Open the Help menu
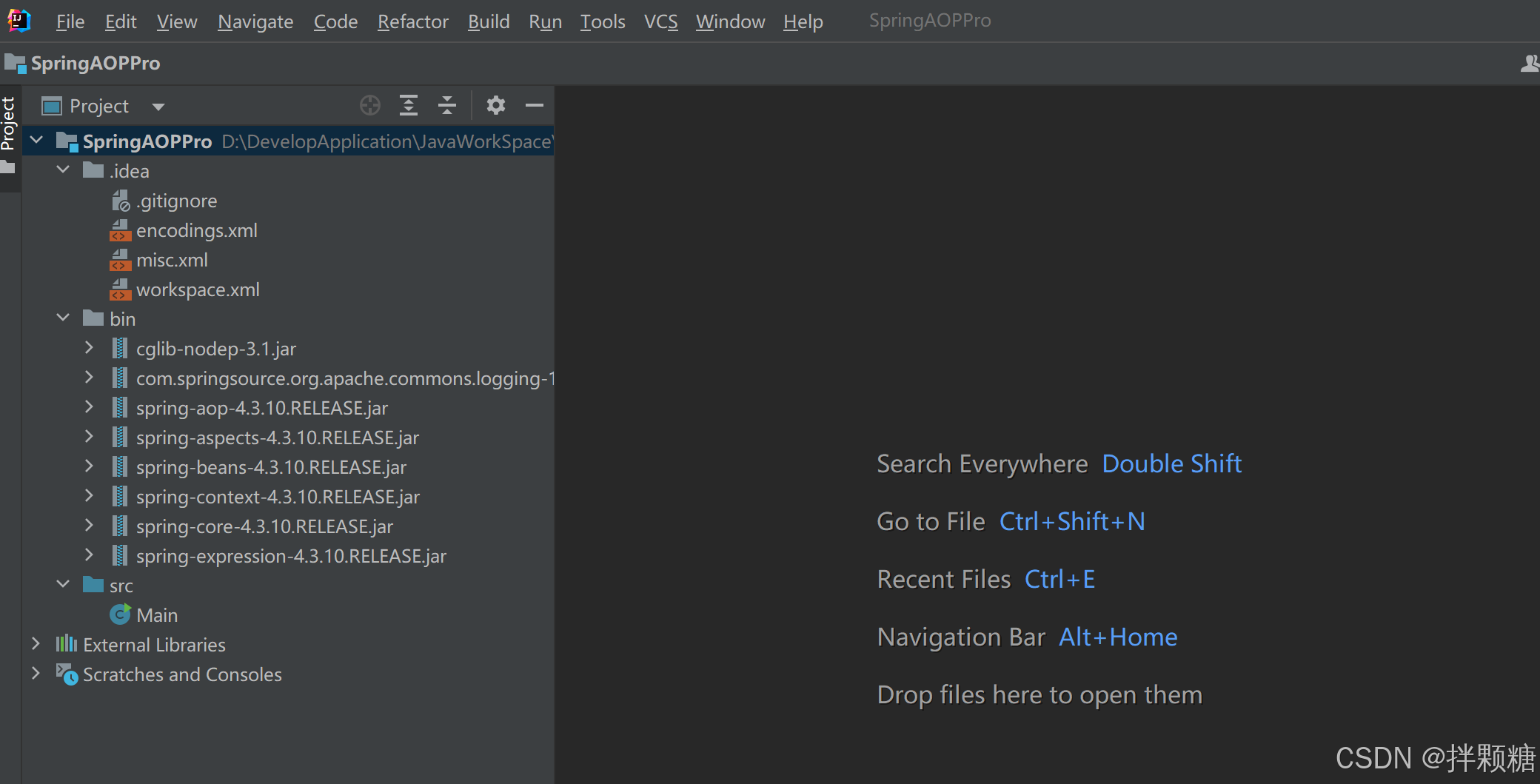Viewport: 1540px width, 784px height. click(x=803, y=22)
